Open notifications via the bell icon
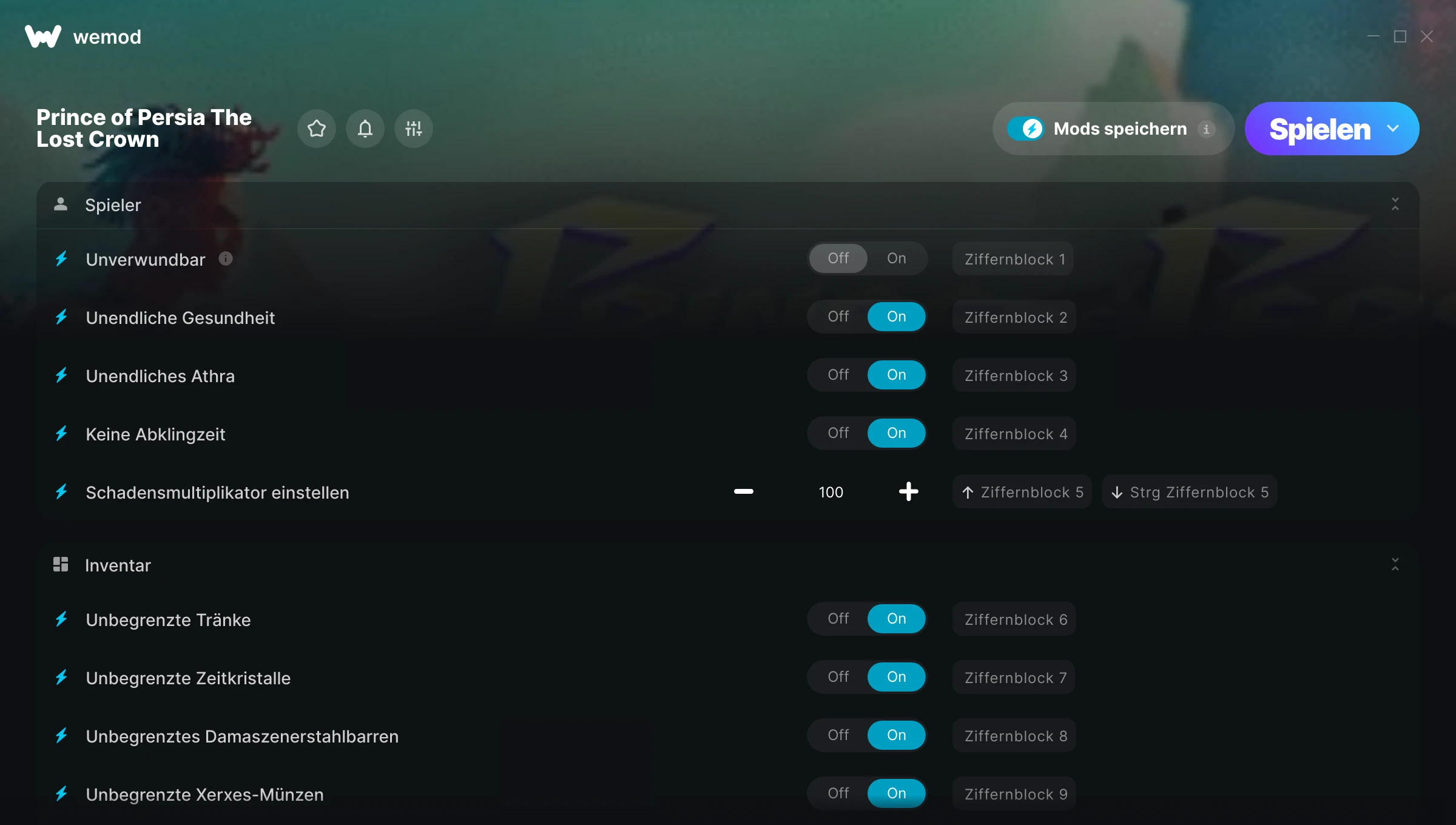Screen dimensions: 1456x825 tap(365, 129)
